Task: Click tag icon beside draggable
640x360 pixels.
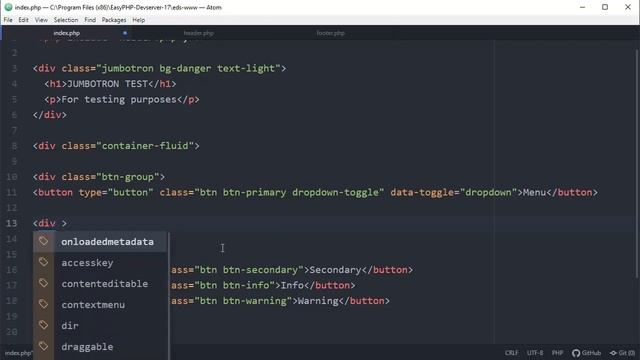Action: [x=43, y=346]
